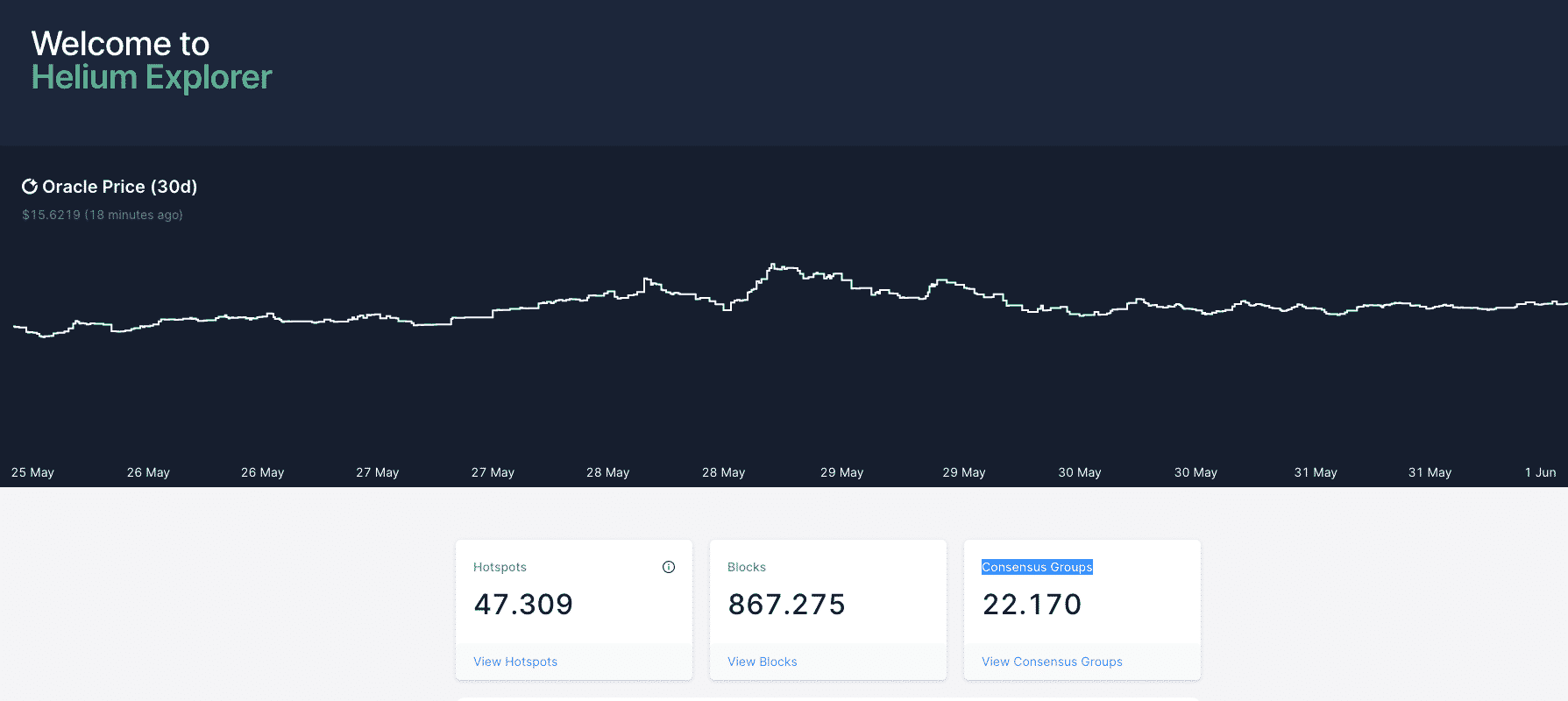Image resolution: width=1568 pixels, height=701 pixels.
Task: Select the 867.275 blocks count
Action: pyautogui.click(x=786, y=605)
